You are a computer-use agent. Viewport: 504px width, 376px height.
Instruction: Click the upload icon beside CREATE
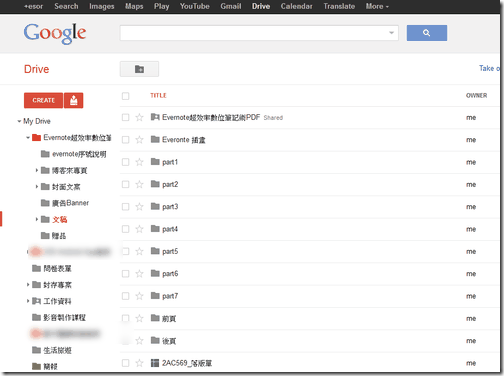[74, 100]
